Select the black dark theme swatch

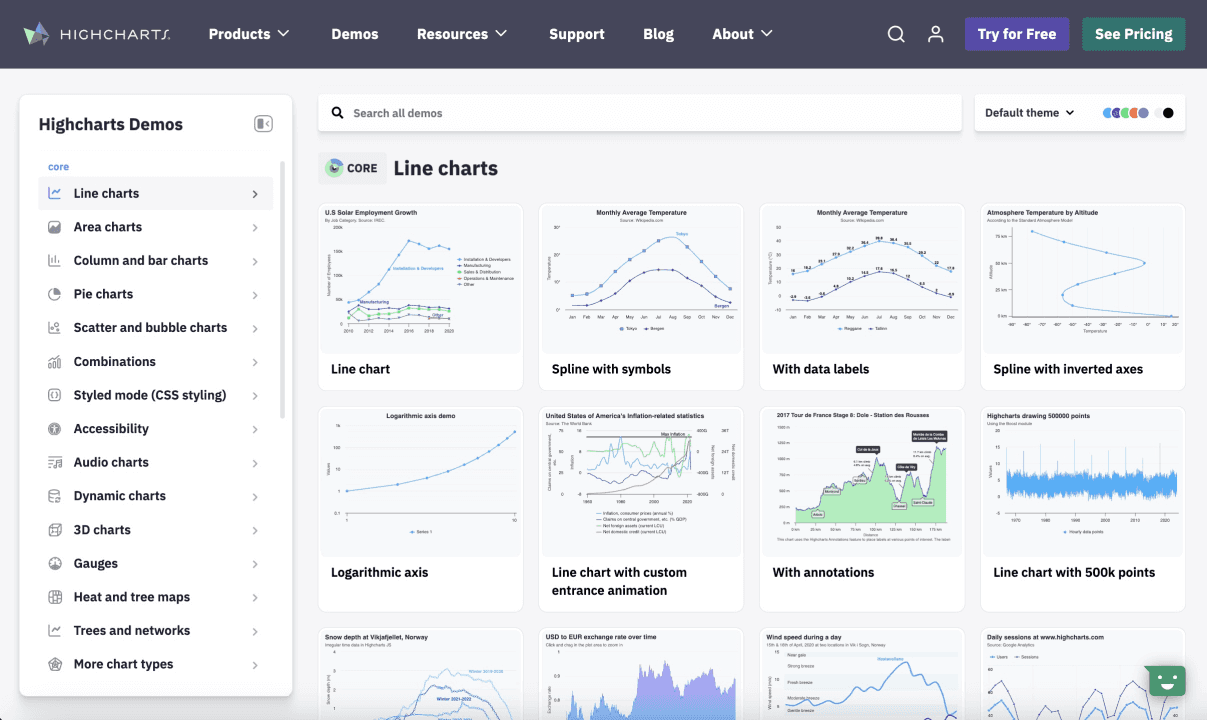click(x=1168, y=113)
